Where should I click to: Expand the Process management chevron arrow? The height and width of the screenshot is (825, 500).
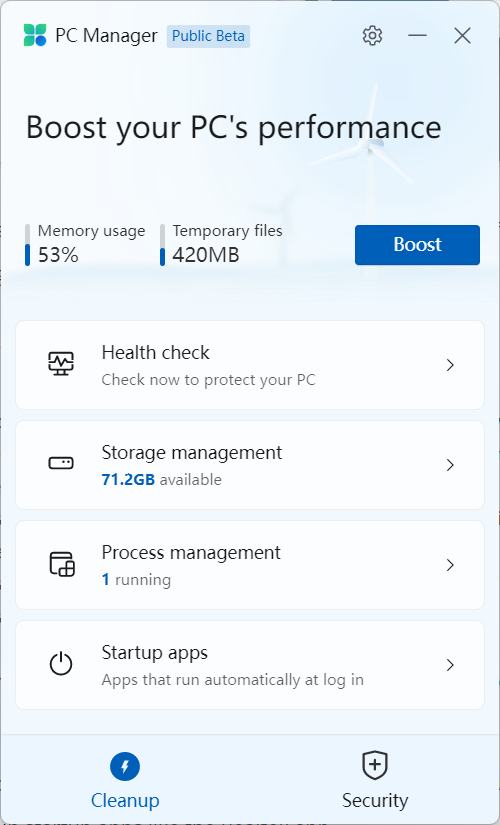pyautogui.click(x=450, y=565)
